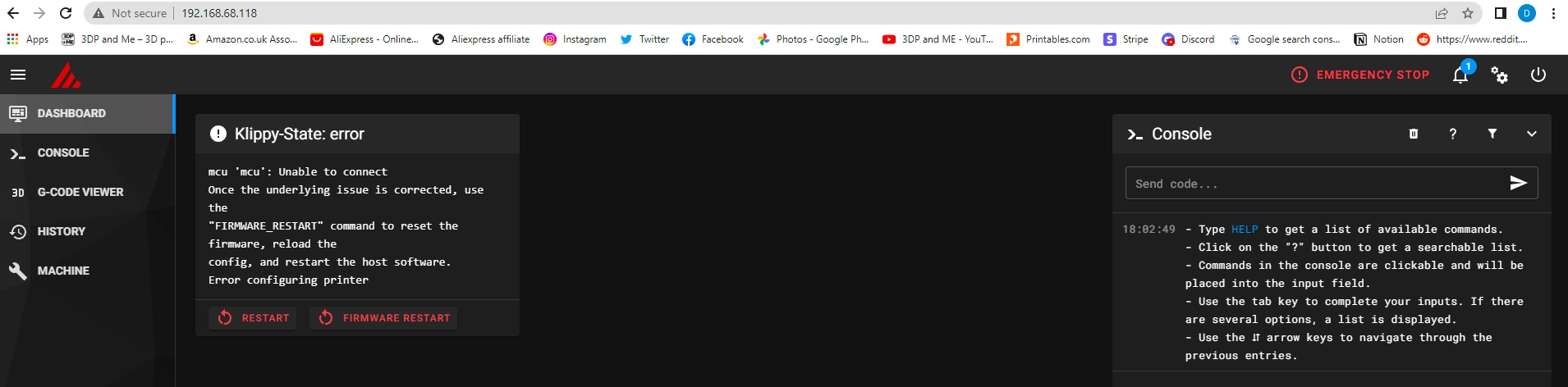Open G-Code Viewer from sidebar
The width and height of the screenshot is (1568, 387).
point(87,192)
